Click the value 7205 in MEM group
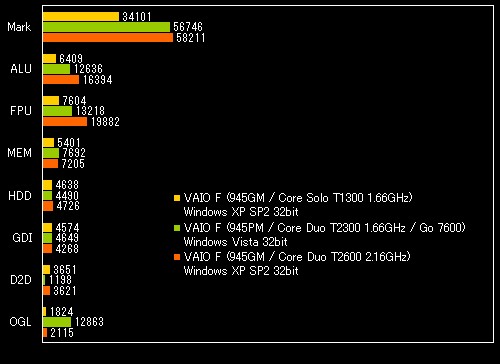500x364 pixels. click(x=73, y=164)
